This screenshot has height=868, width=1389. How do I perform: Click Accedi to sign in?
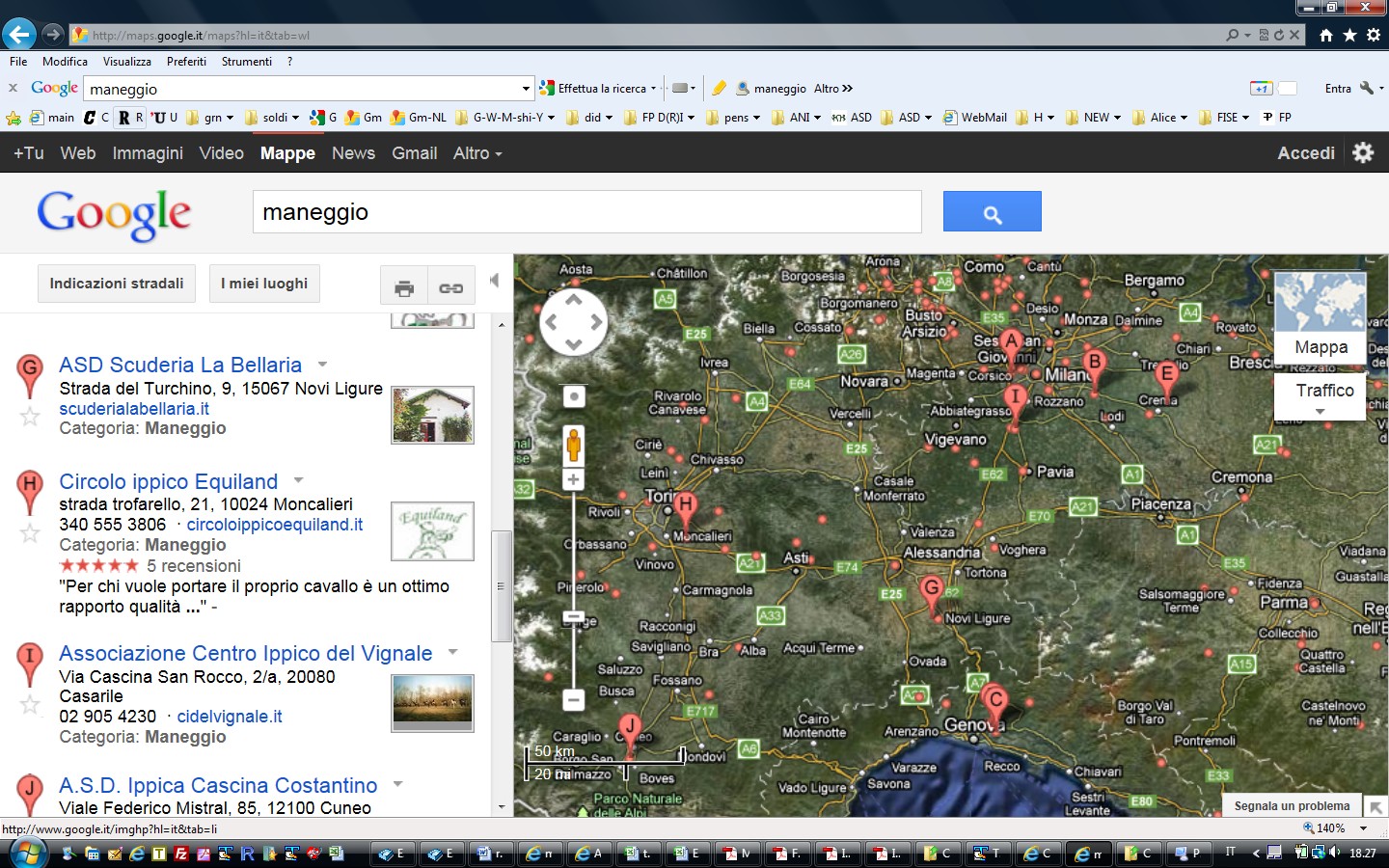(x=1306, y=153)
